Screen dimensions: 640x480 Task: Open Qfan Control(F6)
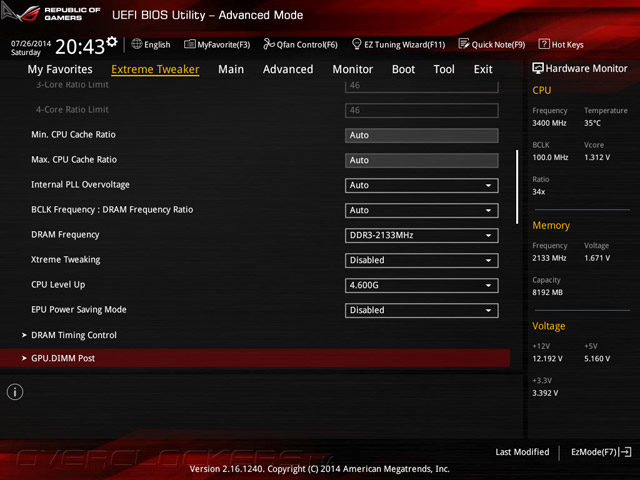coord(300,44)
